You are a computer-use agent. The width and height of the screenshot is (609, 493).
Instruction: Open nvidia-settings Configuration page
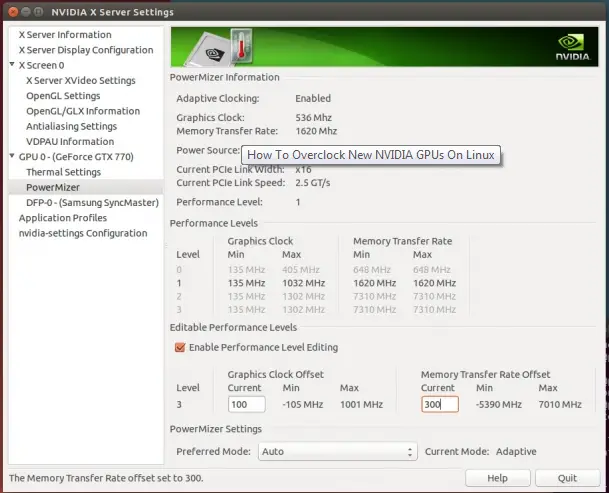(x=83, y=233)
